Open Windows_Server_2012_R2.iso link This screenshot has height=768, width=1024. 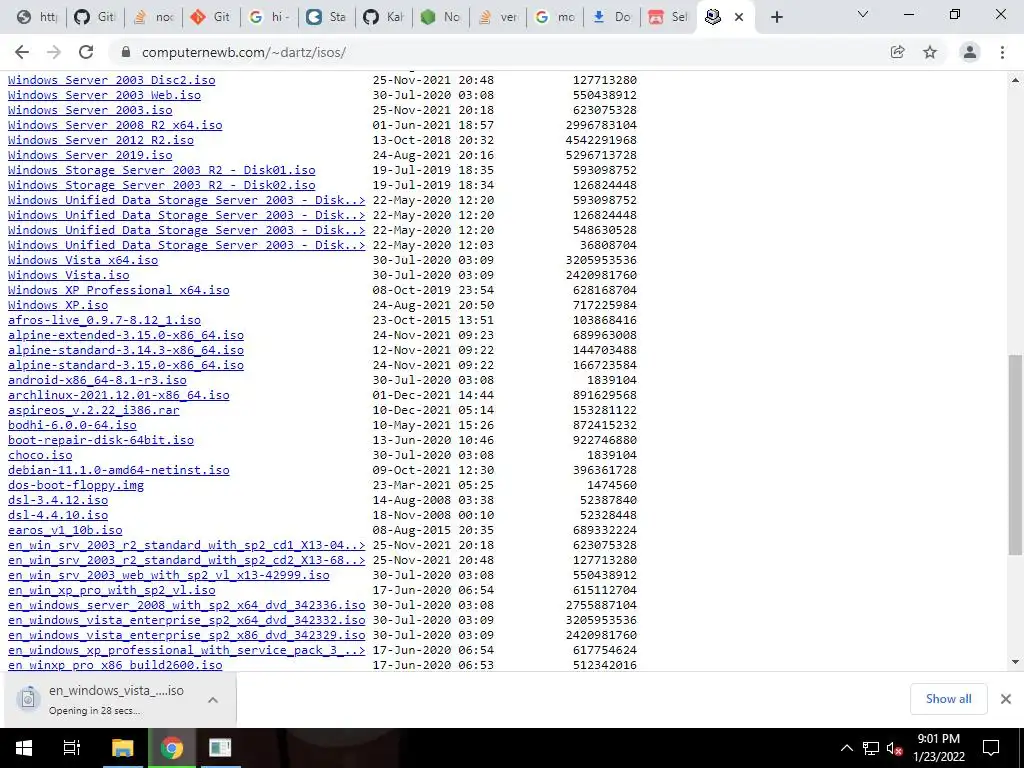(x=101, y=140)
